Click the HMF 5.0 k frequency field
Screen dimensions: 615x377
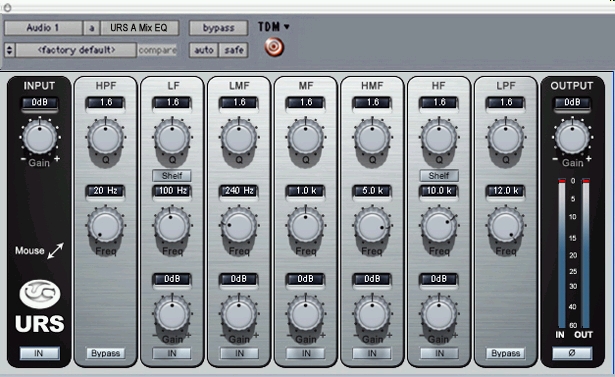pyautogui.click(x=372, y=191)
